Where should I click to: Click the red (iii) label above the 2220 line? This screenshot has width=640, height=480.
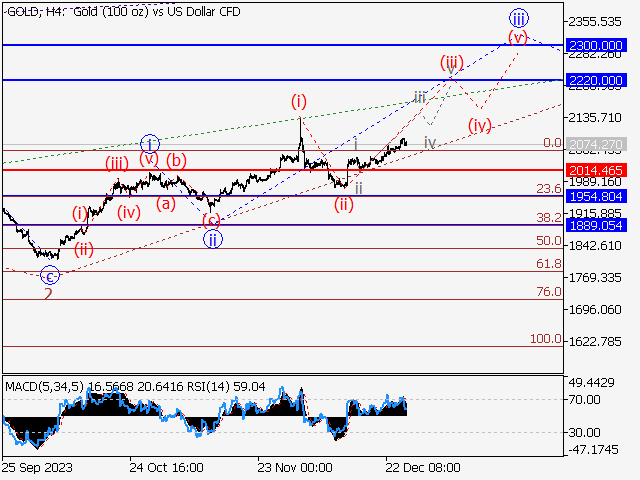(452, 63)
